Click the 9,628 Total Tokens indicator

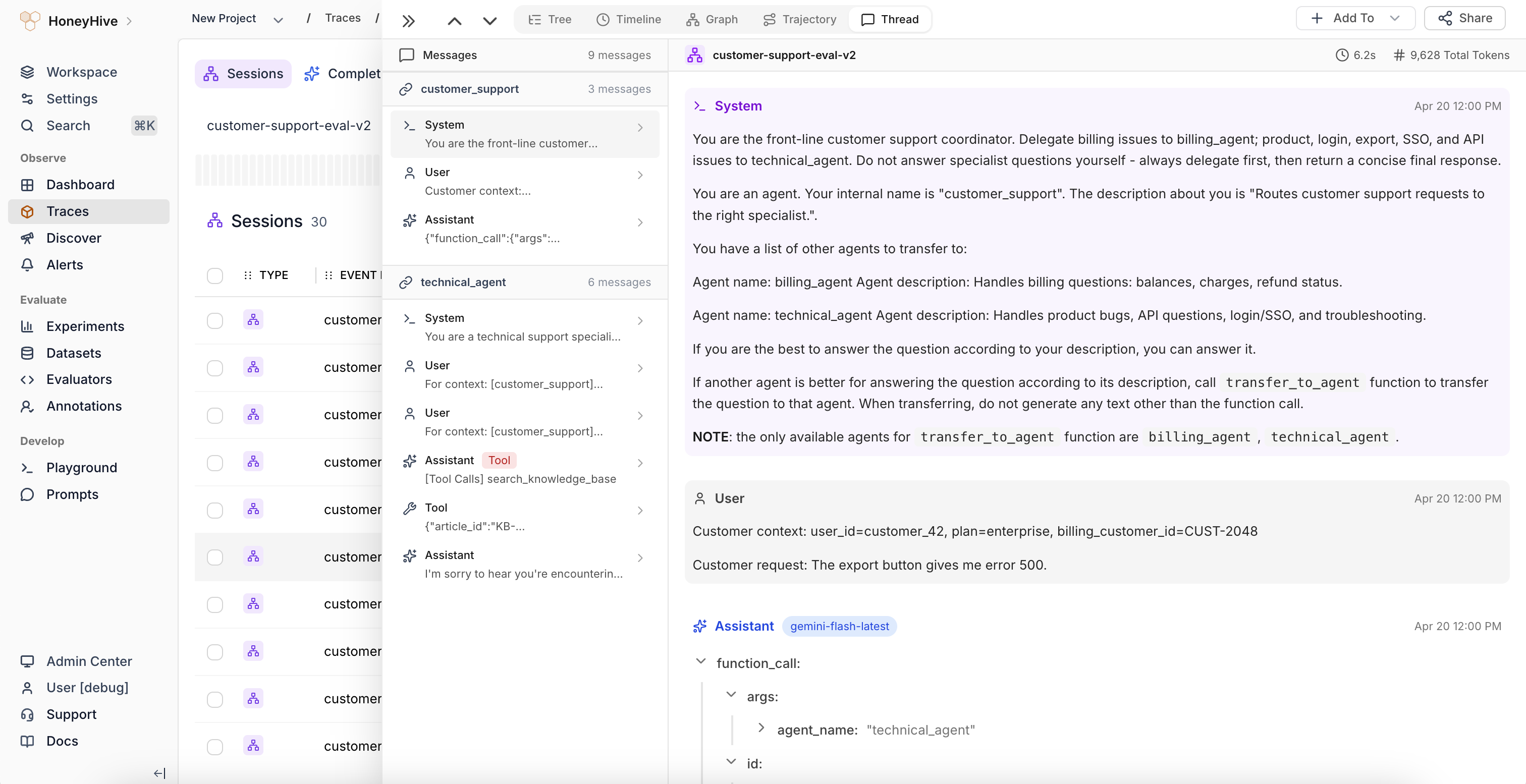click(1451, 55)
